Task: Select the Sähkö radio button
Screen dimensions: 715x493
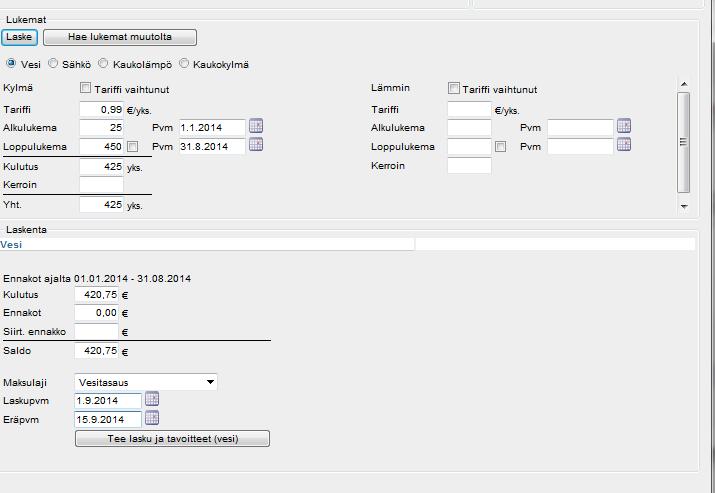Action: pos(53,63)
